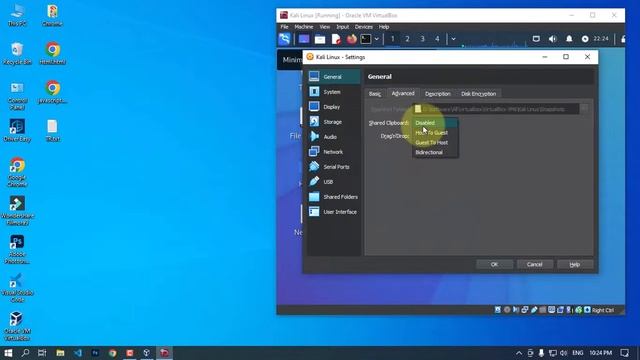Viewport: 640px width, 360px height.
Task: Open the VirtualBox Machine menu
Action: [304, 27]
